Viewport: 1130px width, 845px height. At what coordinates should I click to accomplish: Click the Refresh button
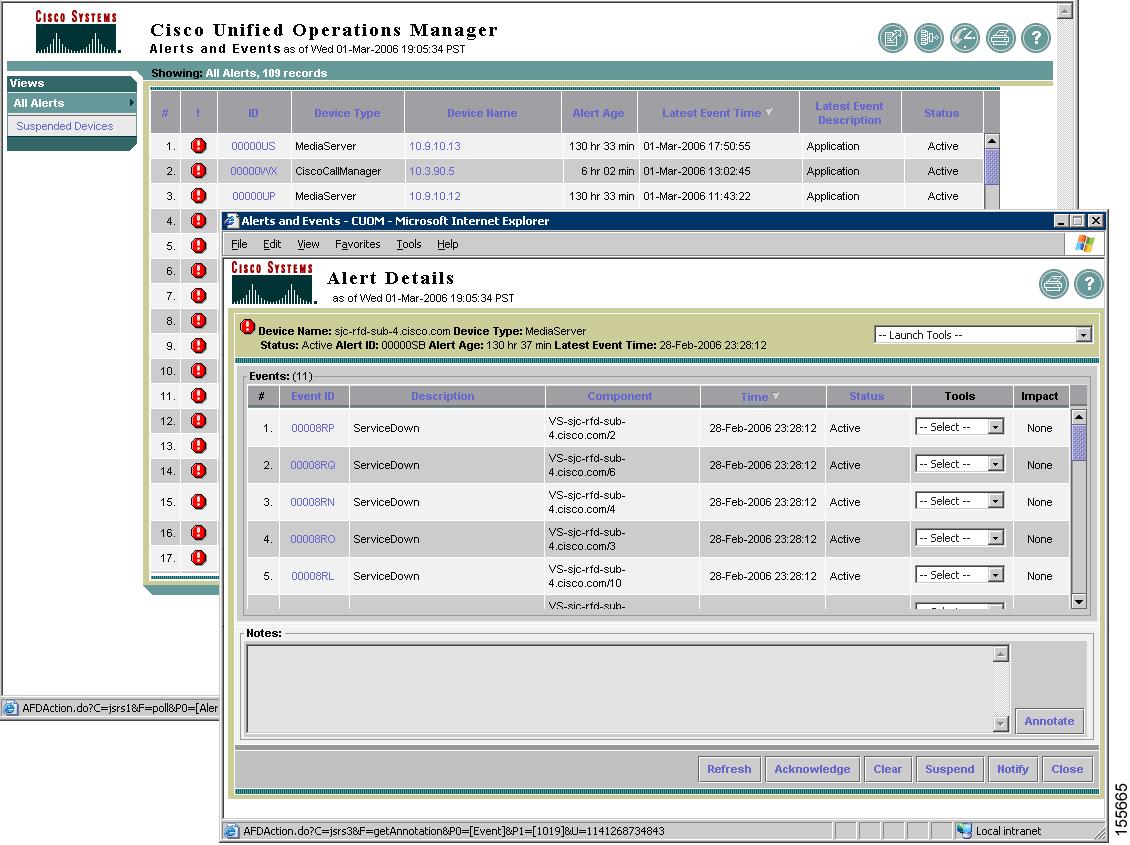729,769
